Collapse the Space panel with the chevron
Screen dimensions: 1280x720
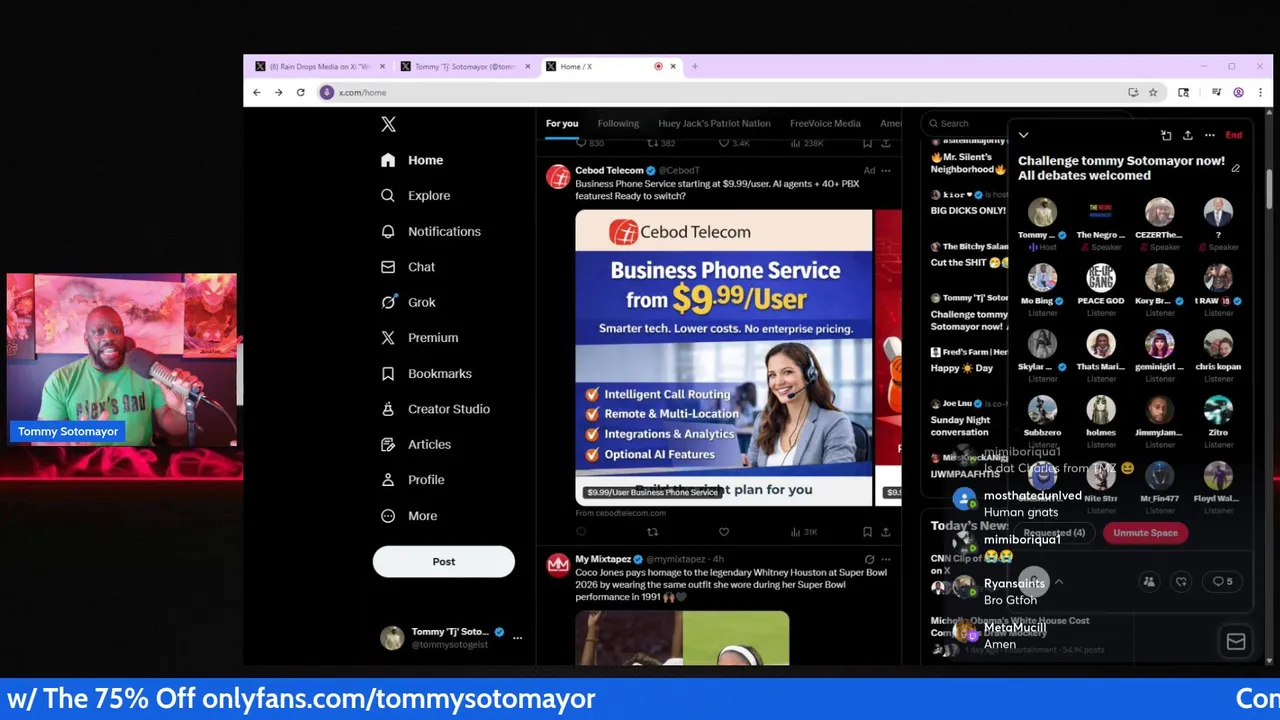click(x=1023, y=135)
